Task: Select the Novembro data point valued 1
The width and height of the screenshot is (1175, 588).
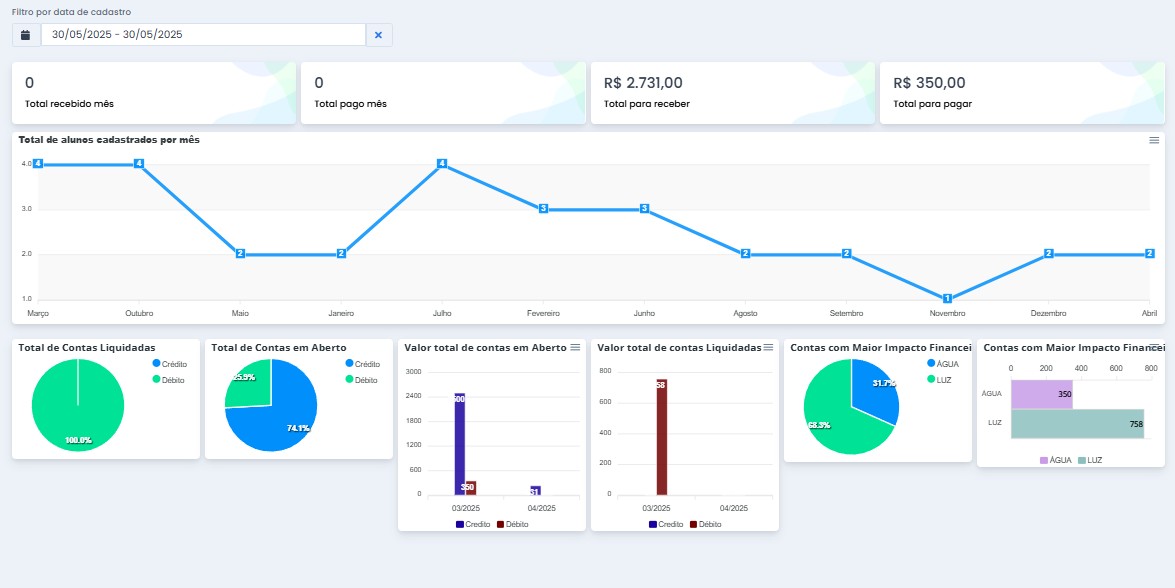Action: (x=947, y=298)
